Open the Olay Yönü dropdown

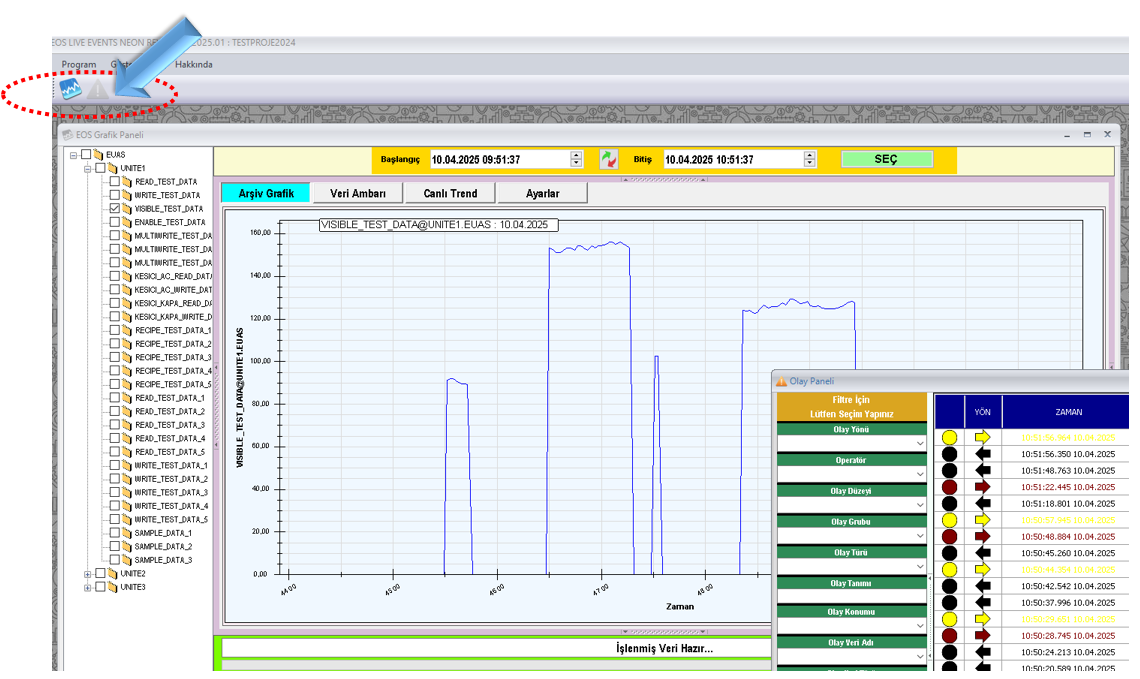[852, 443]
